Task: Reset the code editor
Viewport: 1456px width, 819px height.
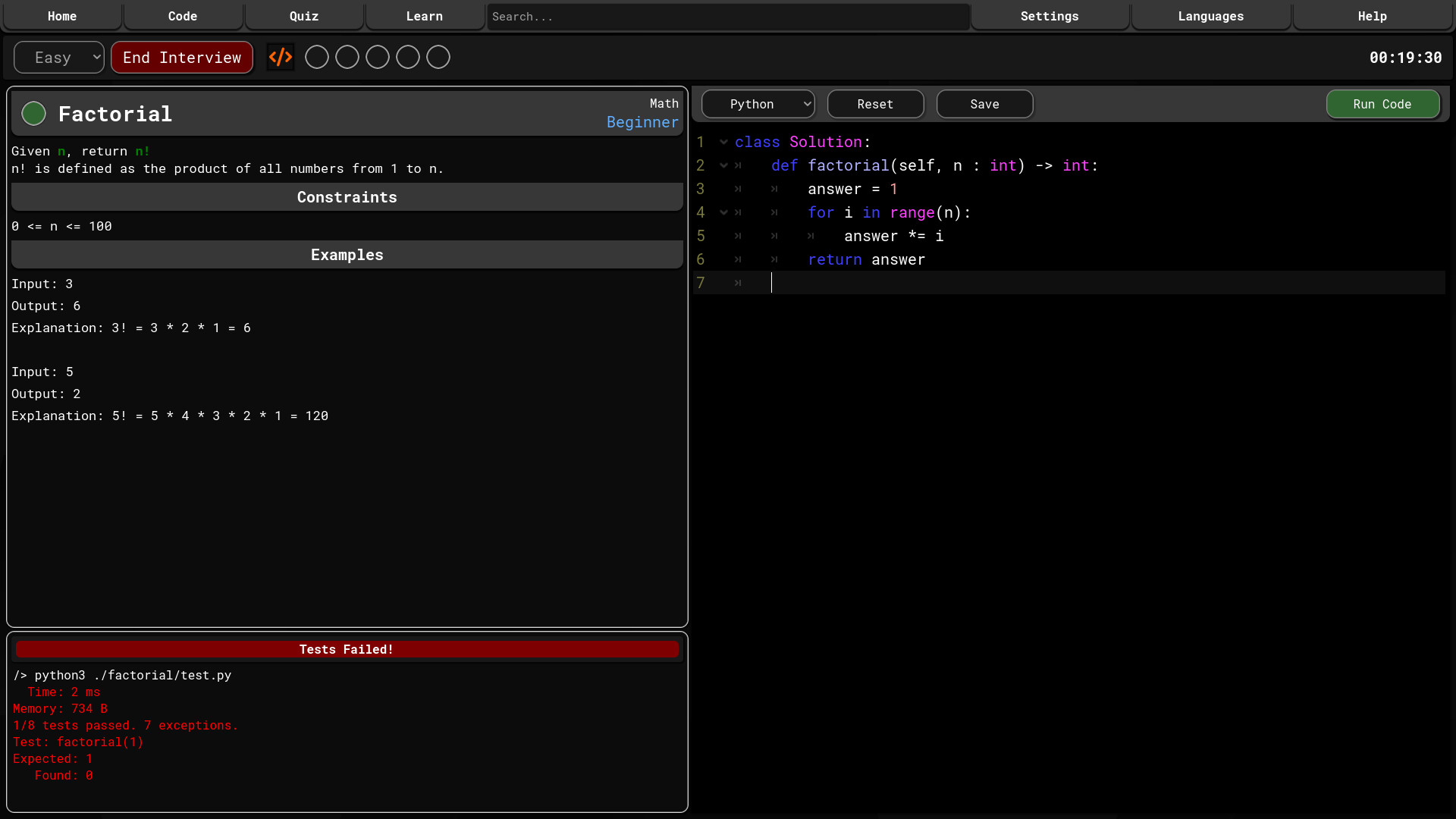Action: pyautogui.click(x=875, y=104)
